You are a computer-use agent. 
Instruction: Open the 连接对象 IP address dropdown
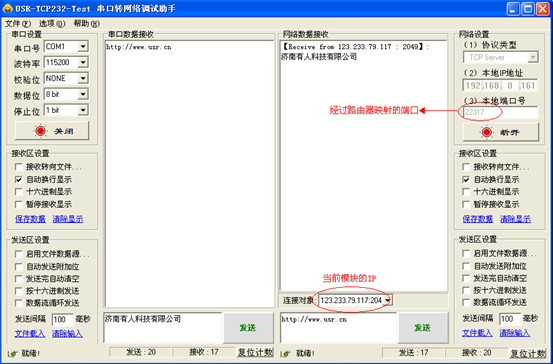(x=388, y=300)
